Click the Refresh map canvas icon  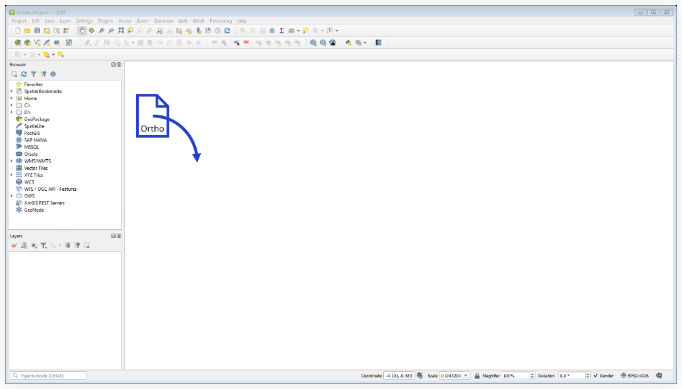tap(227, 30)
